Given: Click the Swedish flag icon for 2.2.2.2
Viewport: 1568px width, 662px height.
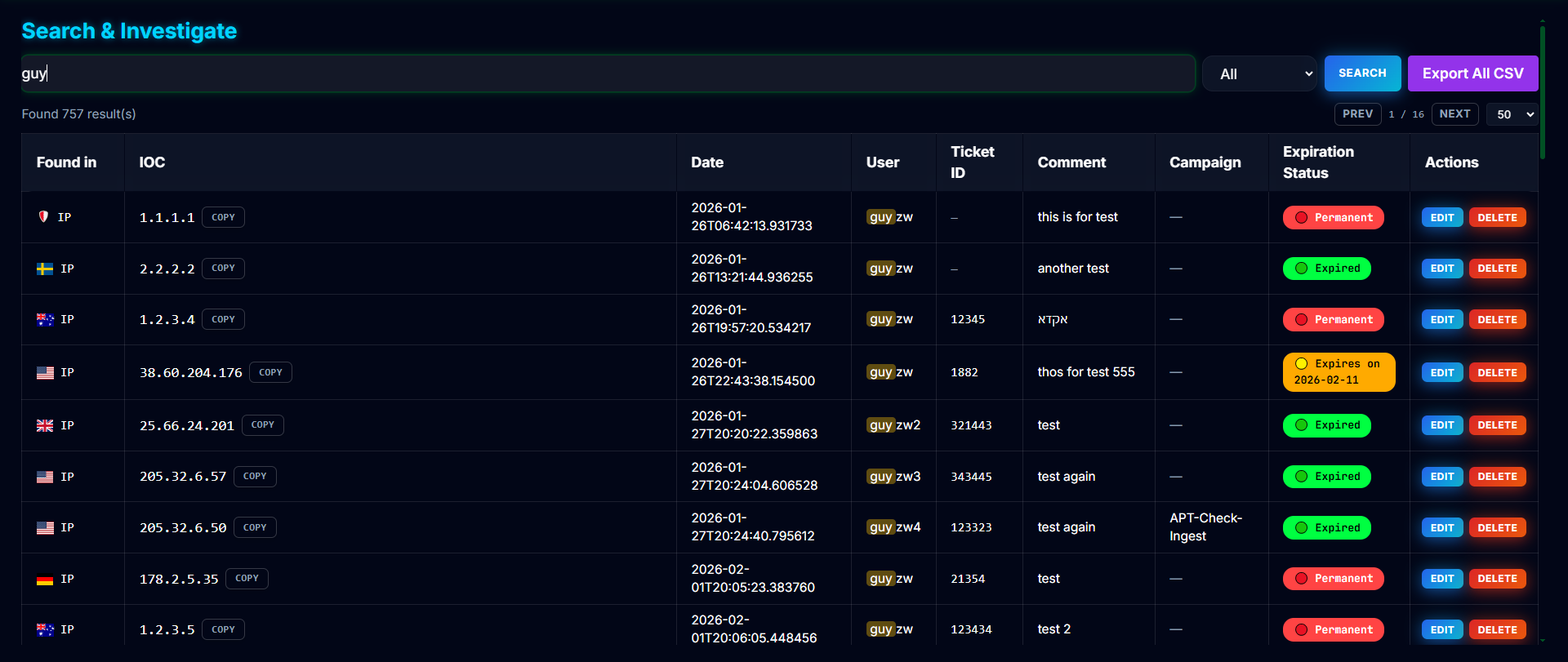Looking at the screenshot, I should (x=45, y=269).
